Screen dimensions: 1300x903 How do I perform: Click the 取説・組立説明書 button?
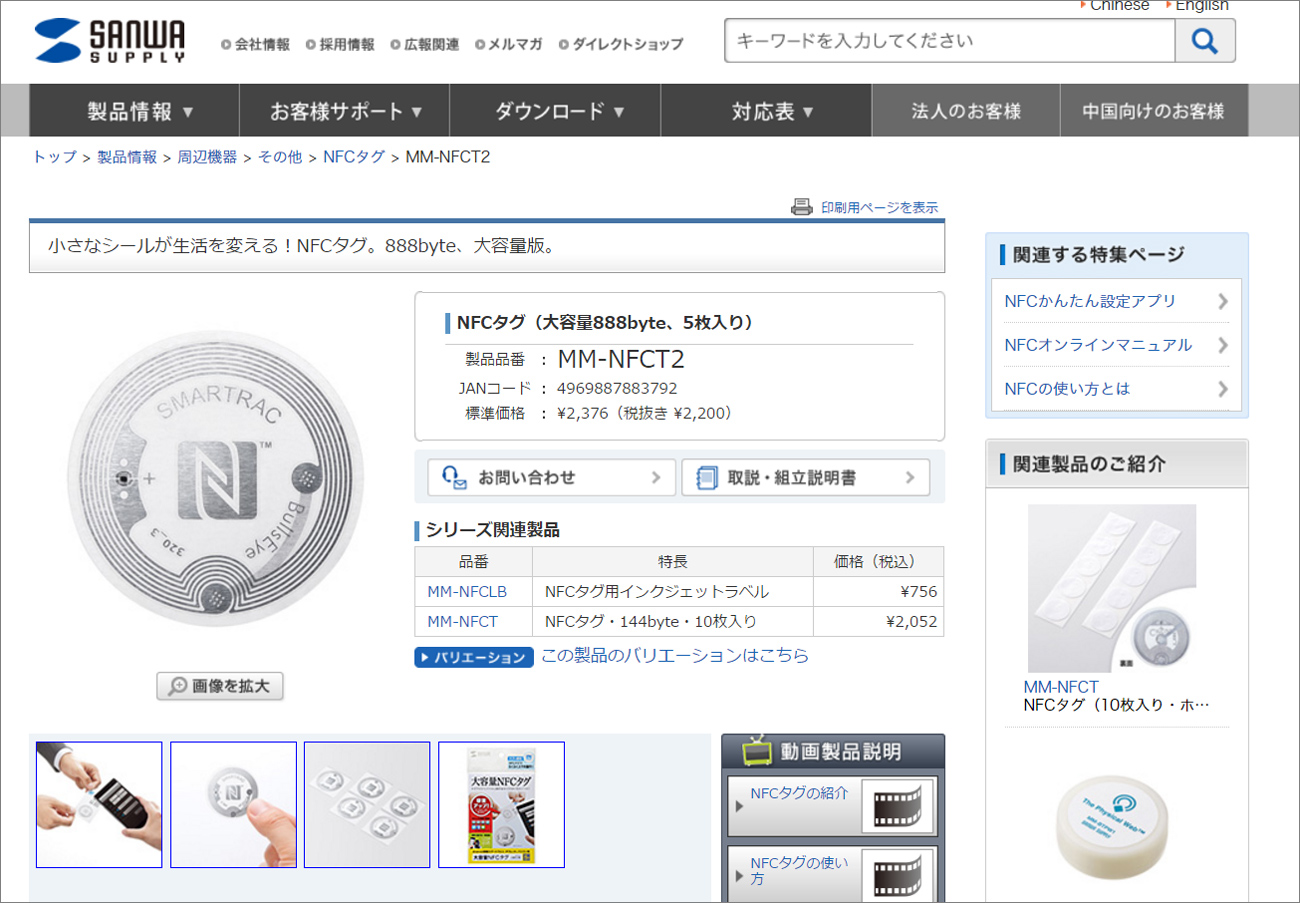coord(806,477)
